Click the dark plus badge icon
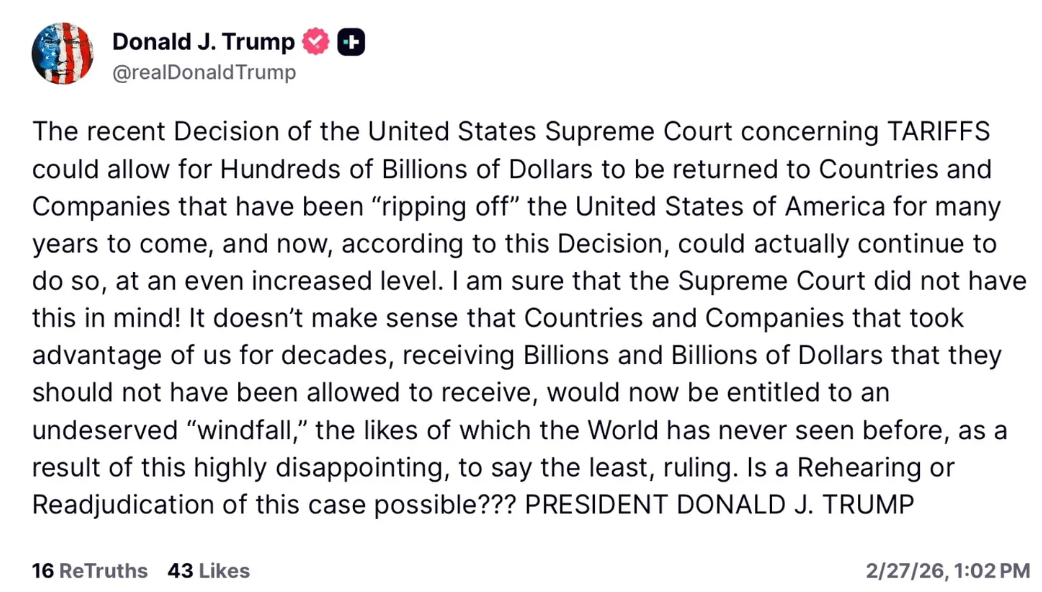The height and width of the screenshot is (592, 1042). coord(351,42)
